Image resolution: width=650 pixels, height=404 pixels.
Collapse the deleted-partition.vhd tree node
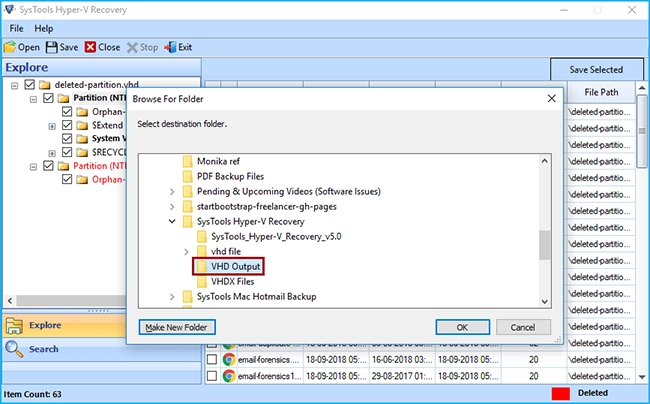15,86
